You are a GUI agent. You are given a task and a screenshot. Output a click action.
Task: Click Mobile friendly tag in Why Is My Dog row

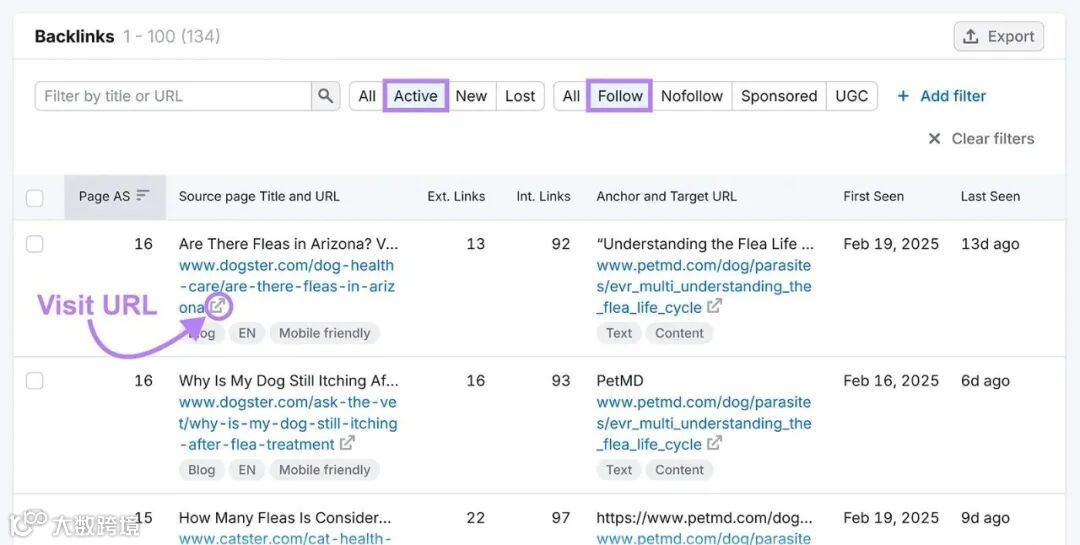(324, 470)
